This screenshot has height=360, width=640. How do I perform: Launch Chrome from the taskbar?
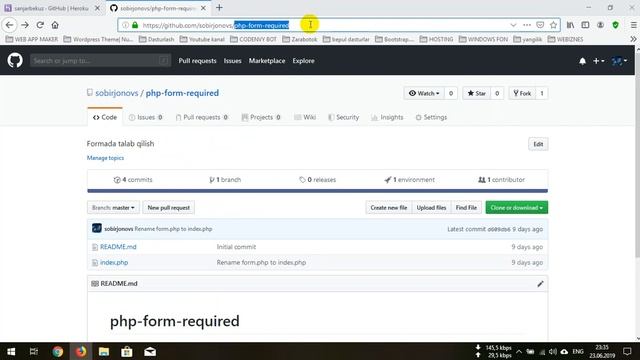[x=58, y=351]
